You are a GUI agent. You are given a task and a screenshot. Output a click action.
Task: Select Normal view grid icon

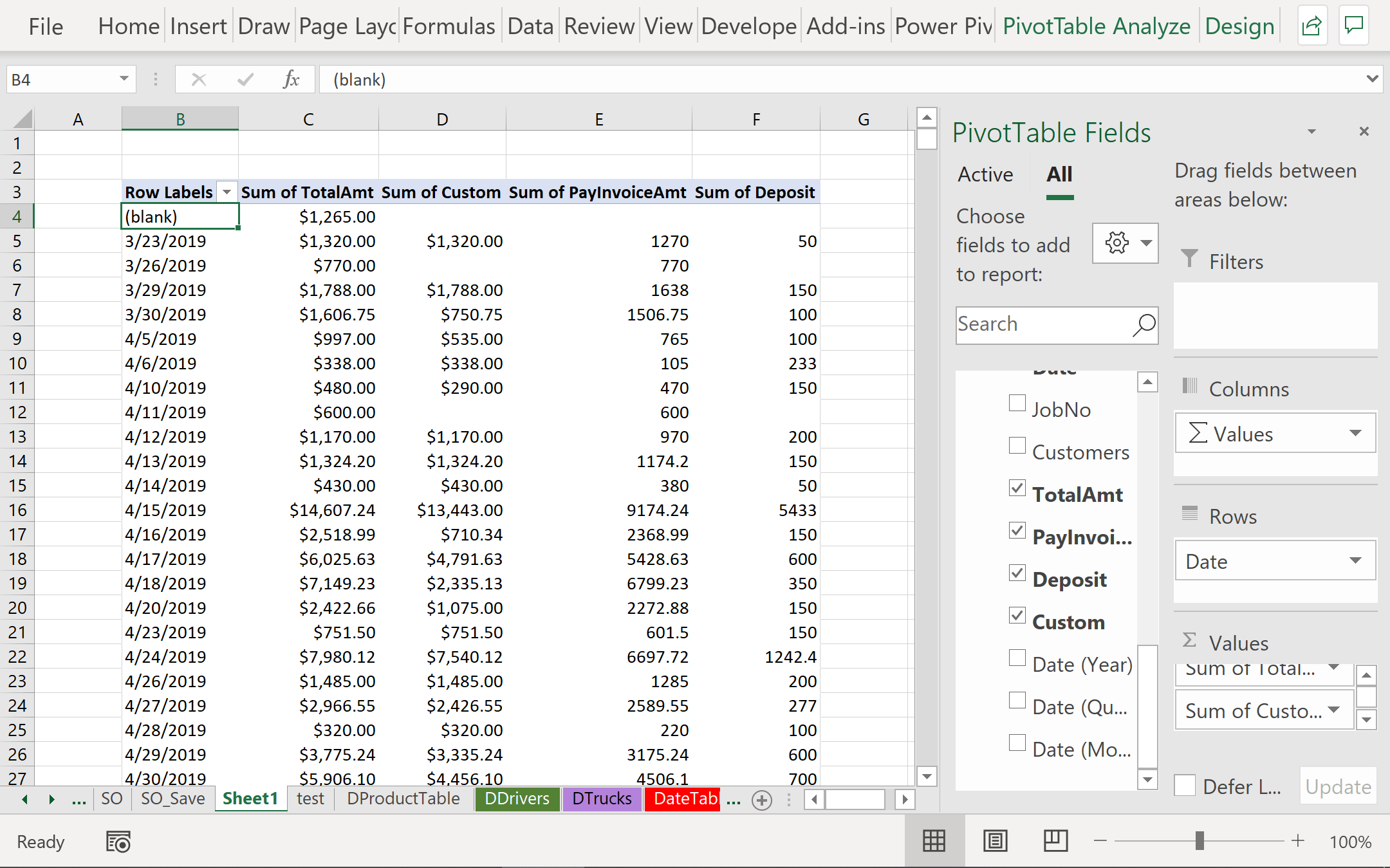point(934,841)
